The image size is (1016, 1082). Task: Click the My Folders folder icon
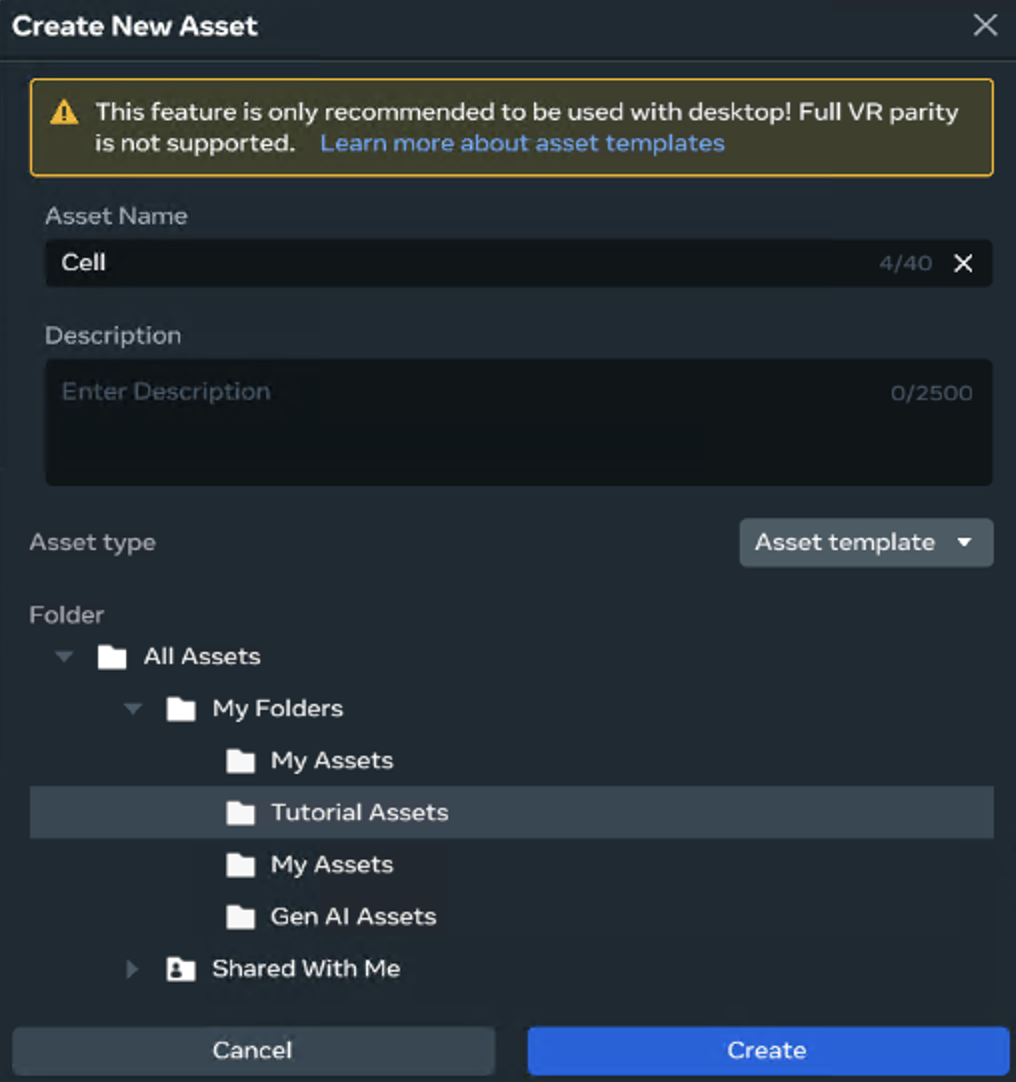coord(181,709)
